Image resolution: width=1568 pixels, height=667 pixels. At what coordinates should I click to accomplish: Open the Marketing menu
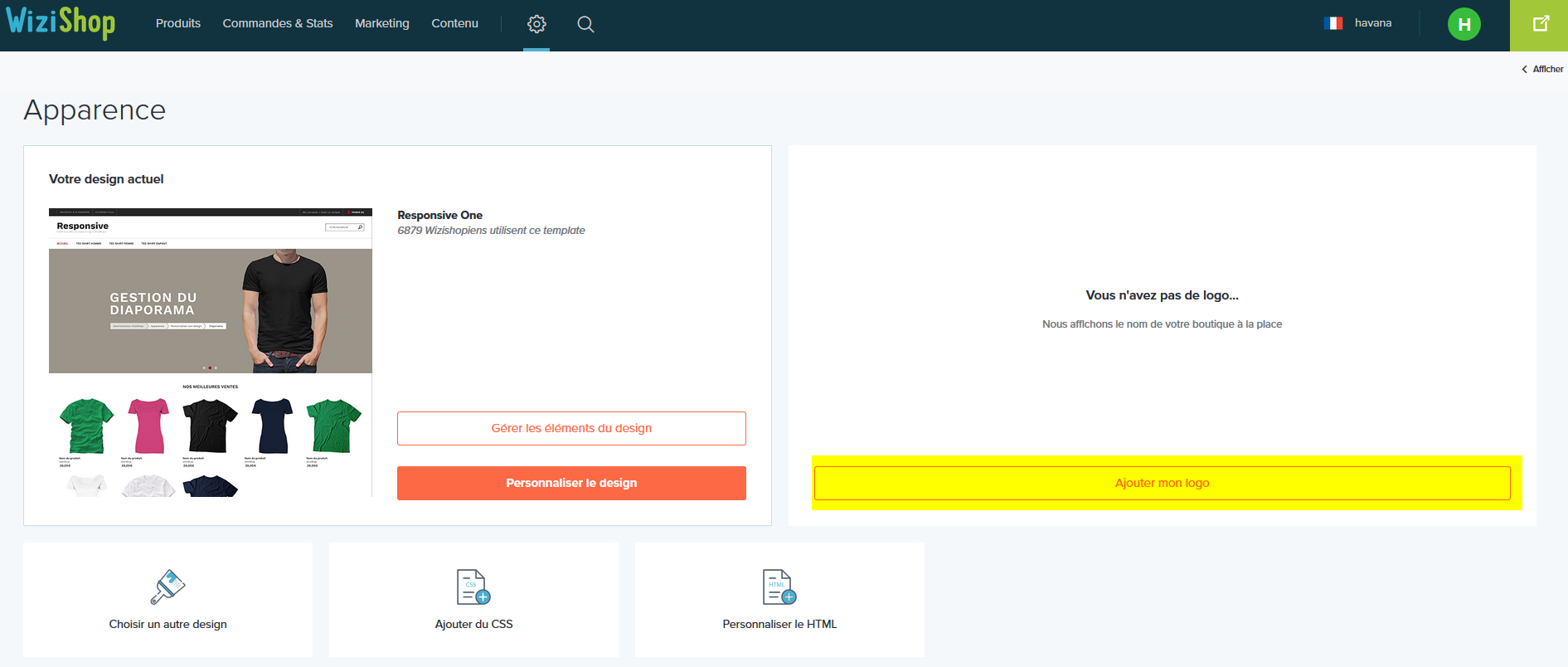click(382, 23)
